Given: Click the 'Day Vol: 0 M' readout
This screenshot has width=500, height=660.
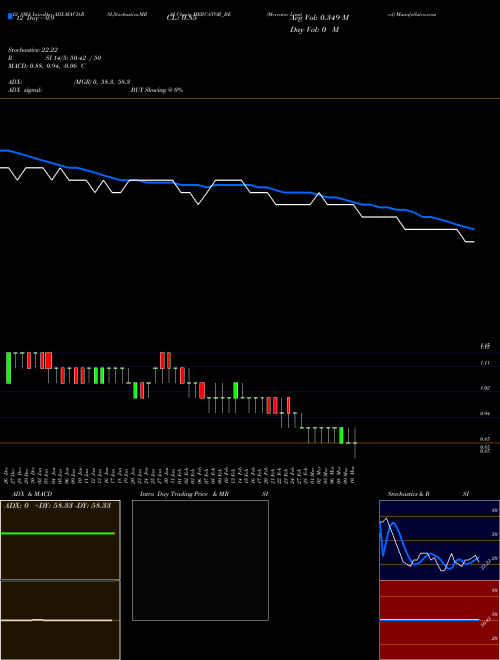Looking at the screenshot, I should (314, 30).
